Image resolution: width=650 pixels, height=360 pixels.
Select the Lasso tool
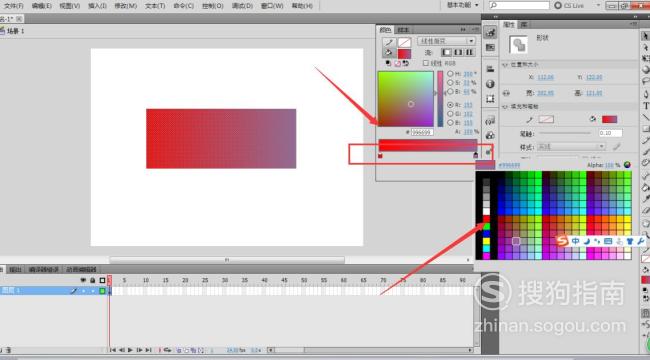click(x=646, y=81)
